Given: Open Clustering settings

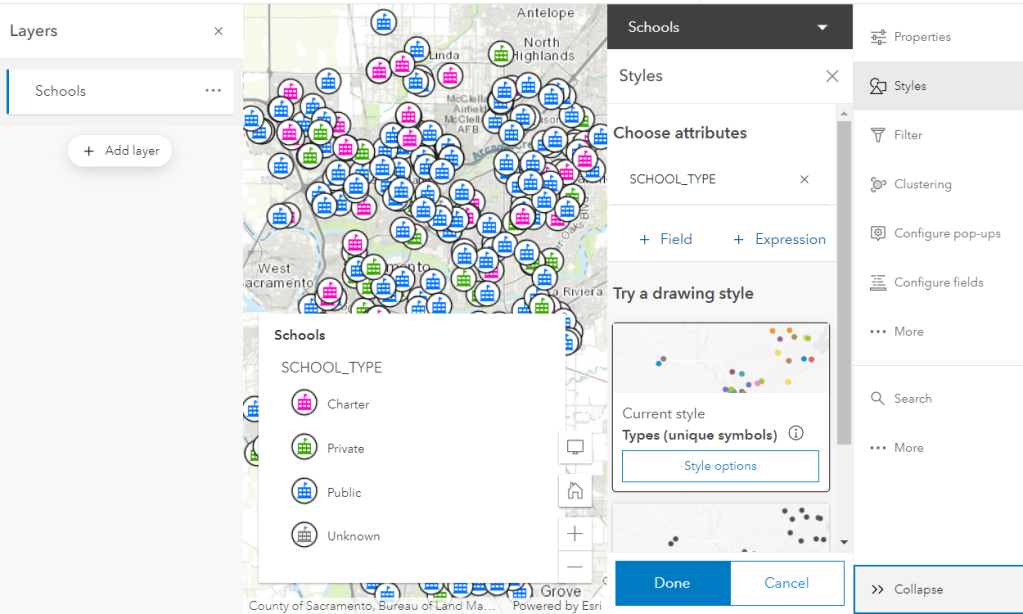Looking at the screenshot, I should tap(878, 184).
